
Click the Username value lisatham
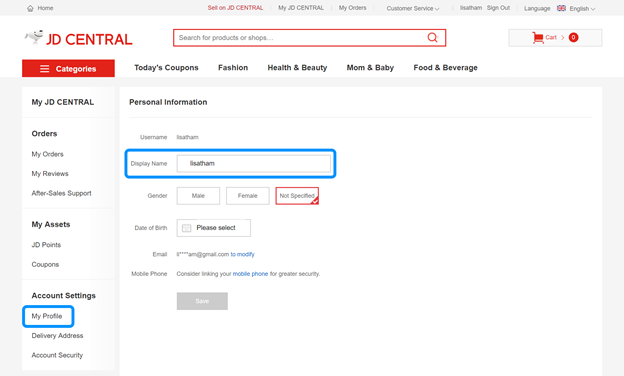tap(187, 137)
